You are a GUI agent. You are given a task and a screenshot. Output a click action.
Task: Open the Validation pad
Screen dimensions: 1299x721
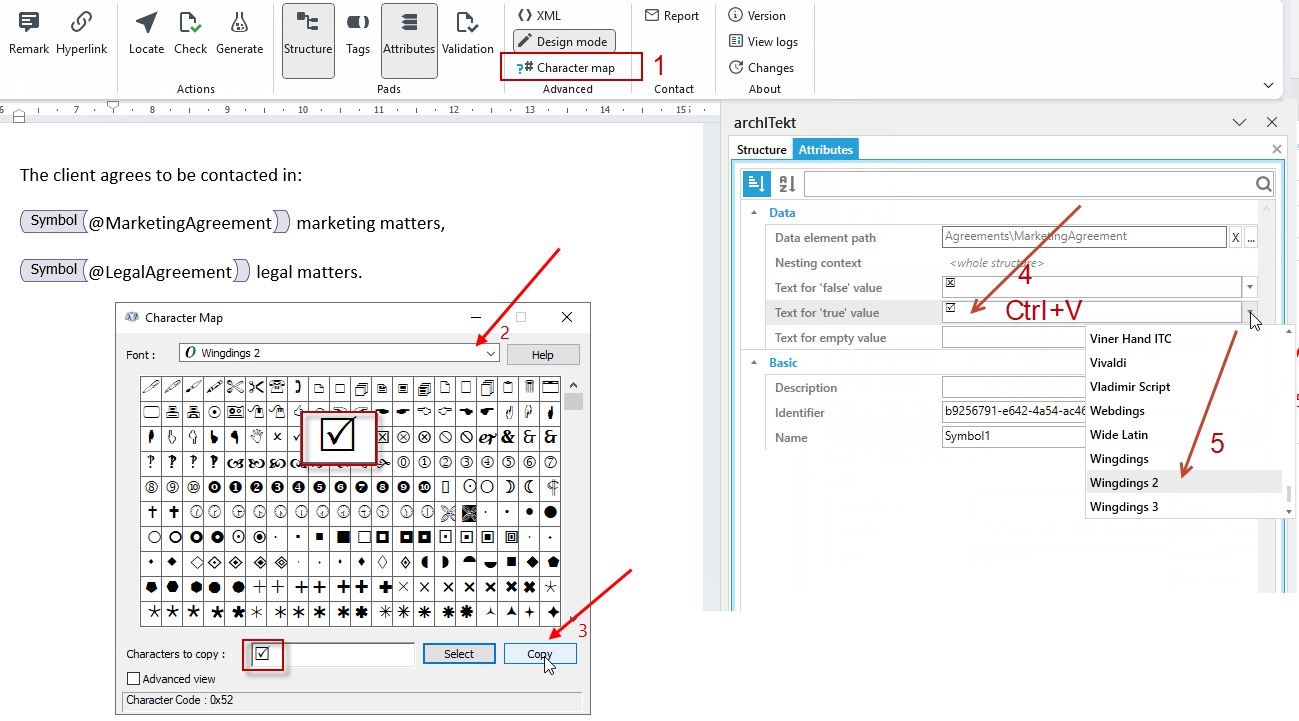467,34
